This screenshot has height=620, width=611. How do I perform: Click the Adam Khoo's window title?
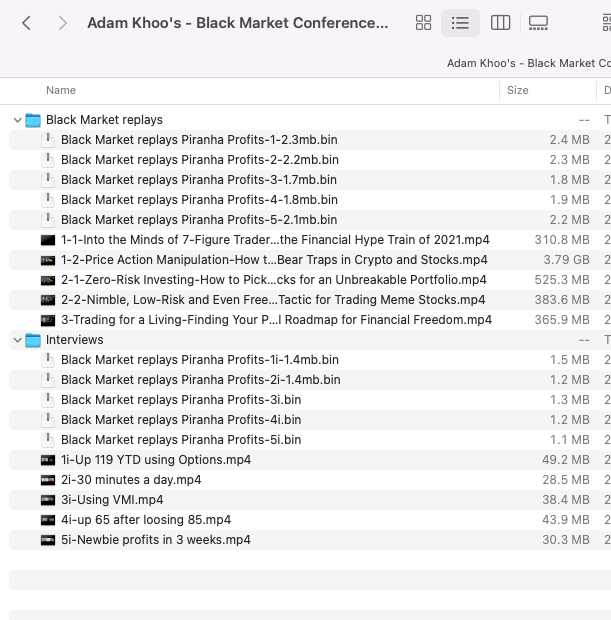(238, 23)
